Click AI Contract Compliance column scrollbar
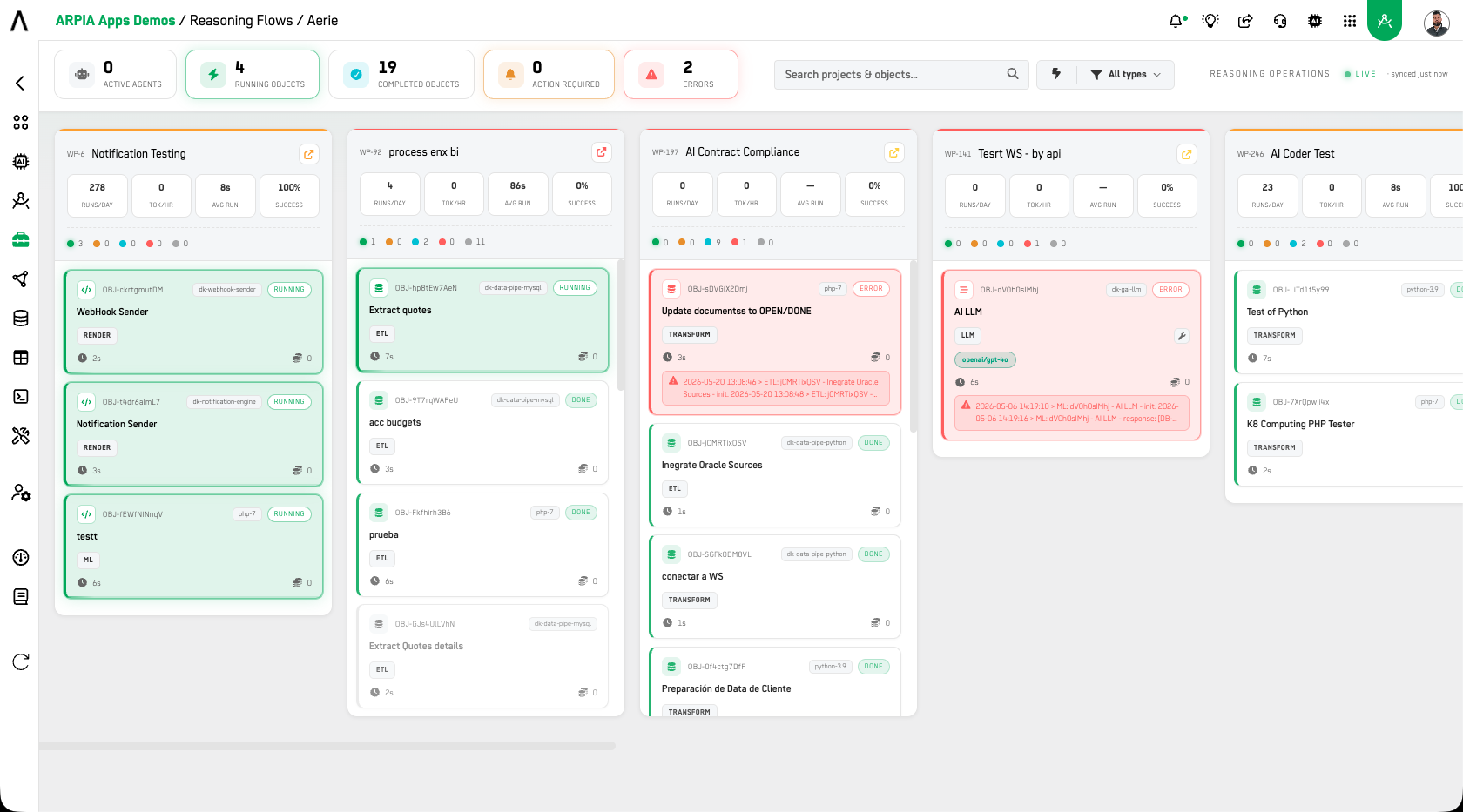Image resolution: width=1463 pixels, height=812 pixels. coord(914,346)
